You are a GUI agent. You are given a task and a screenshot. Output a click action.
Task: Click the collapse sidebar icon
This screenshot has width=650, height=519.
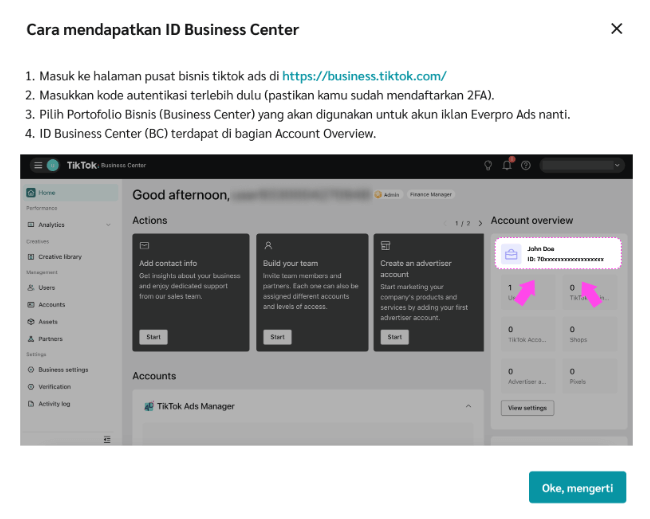click(107, 439)
